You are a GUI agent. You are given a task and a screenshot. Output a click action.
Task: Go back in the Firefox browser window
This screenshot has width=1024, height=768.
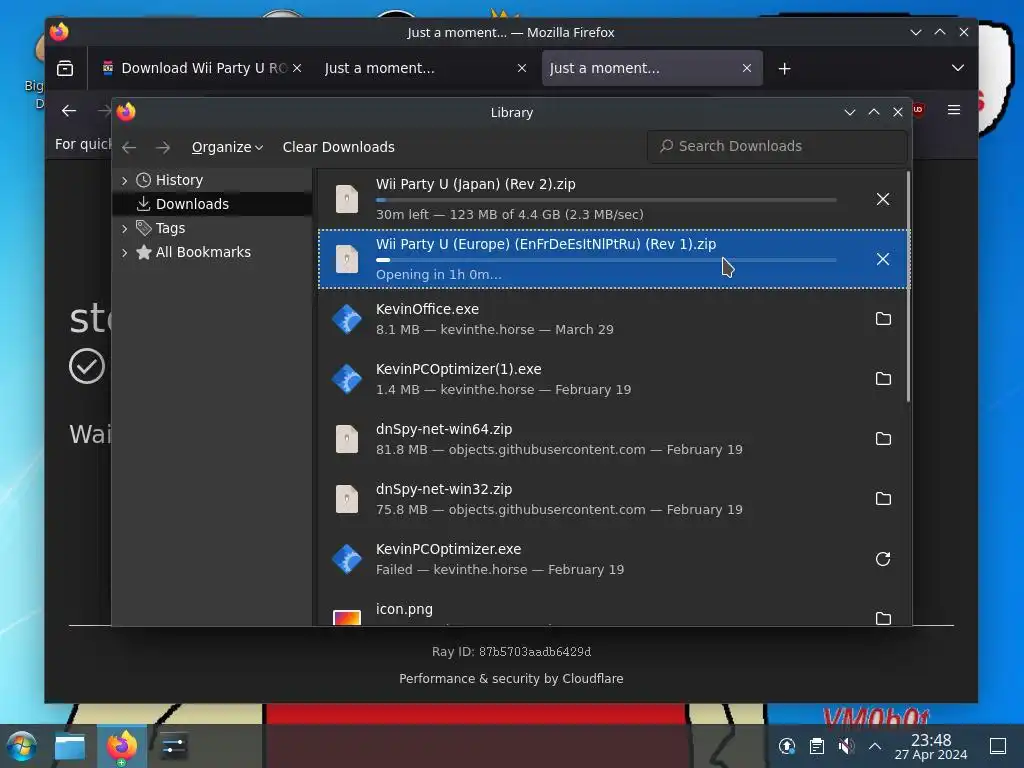click(69, 110)
